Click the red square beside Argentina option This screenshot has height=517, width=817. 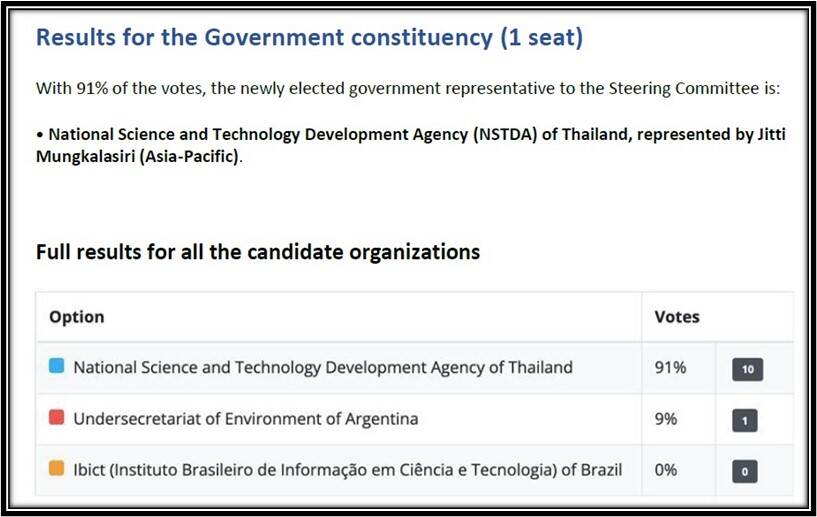[56, 419]
